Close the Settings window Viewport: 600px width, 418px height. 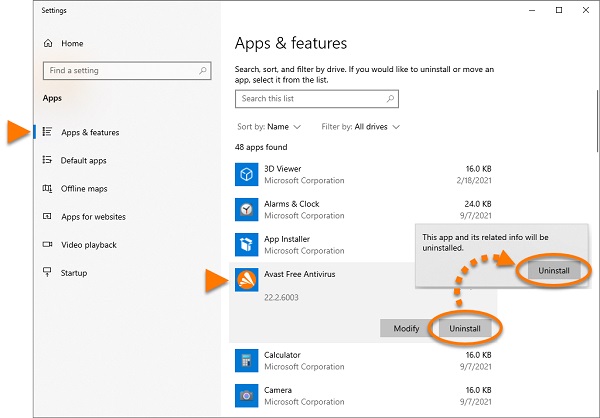[585, 10]
